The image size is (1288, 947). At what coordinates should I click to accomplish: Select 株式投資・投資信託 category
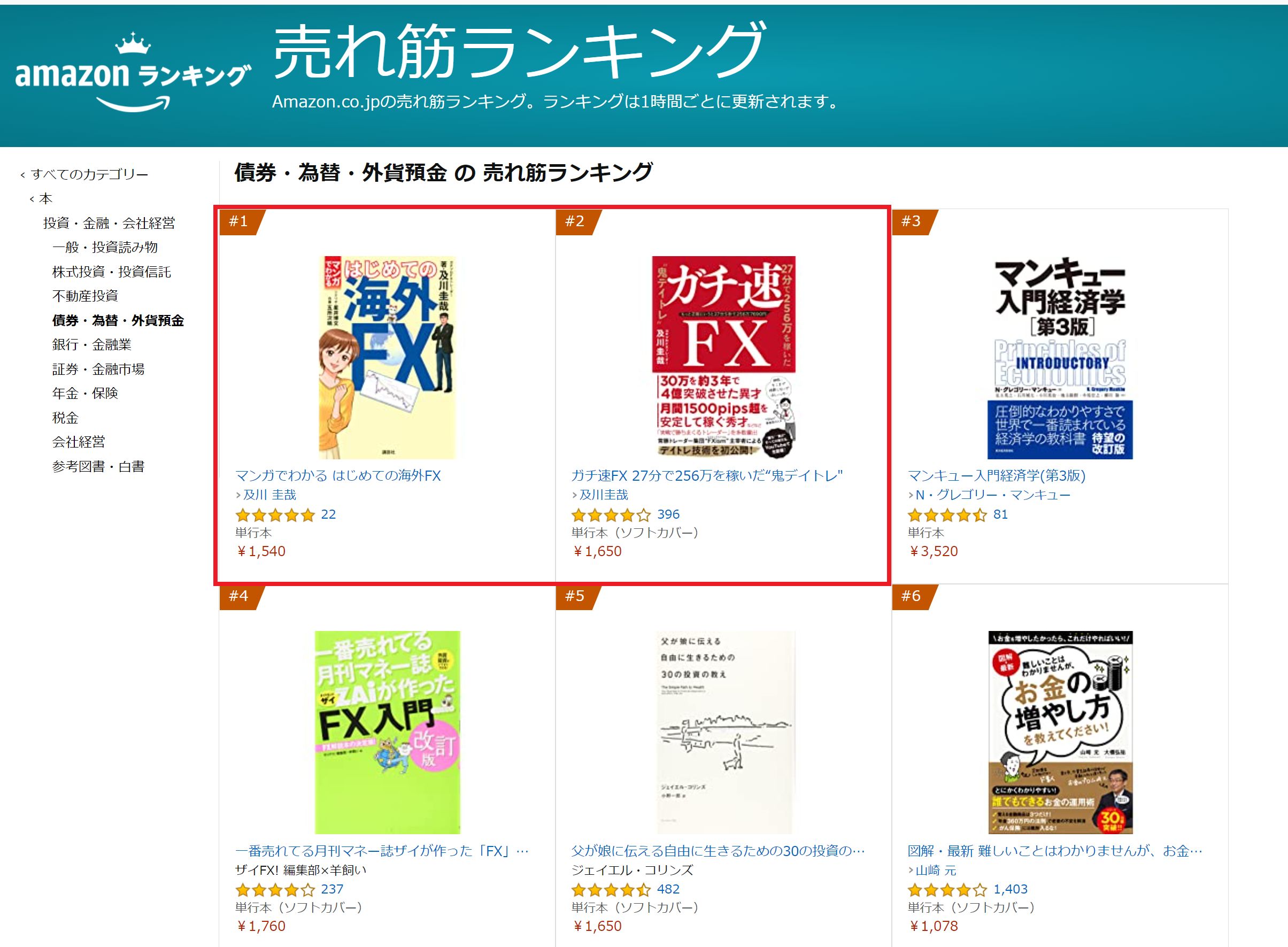pyautogui.click(x=112, y=272)
